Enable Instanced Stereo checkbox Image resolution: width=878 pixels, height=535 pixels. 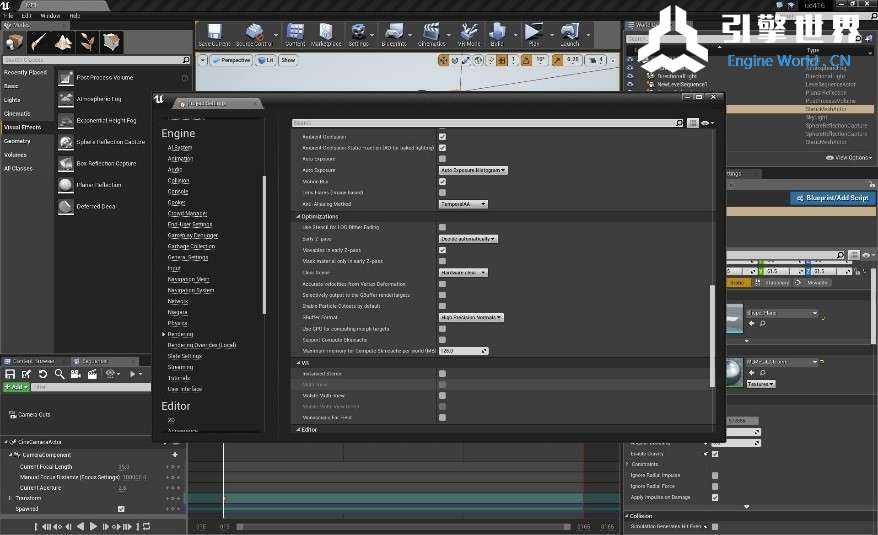[x=442, y=374]
